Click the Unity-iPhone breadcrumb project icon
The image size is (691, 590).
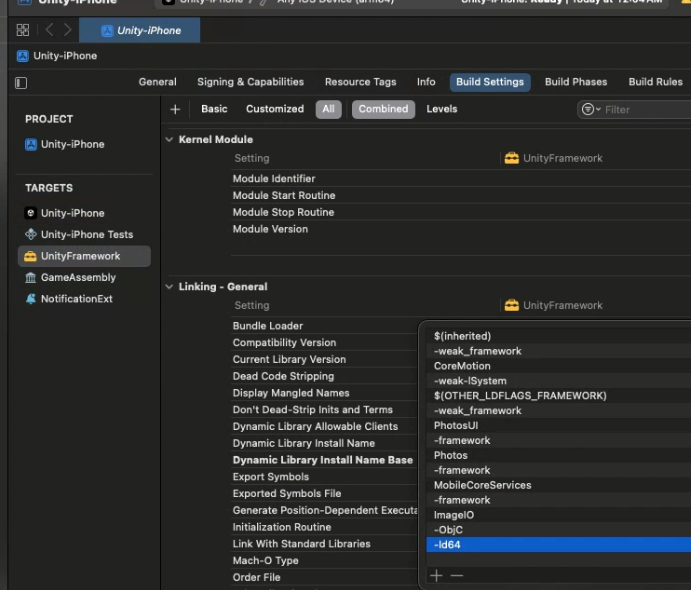(x=22, y=56)
